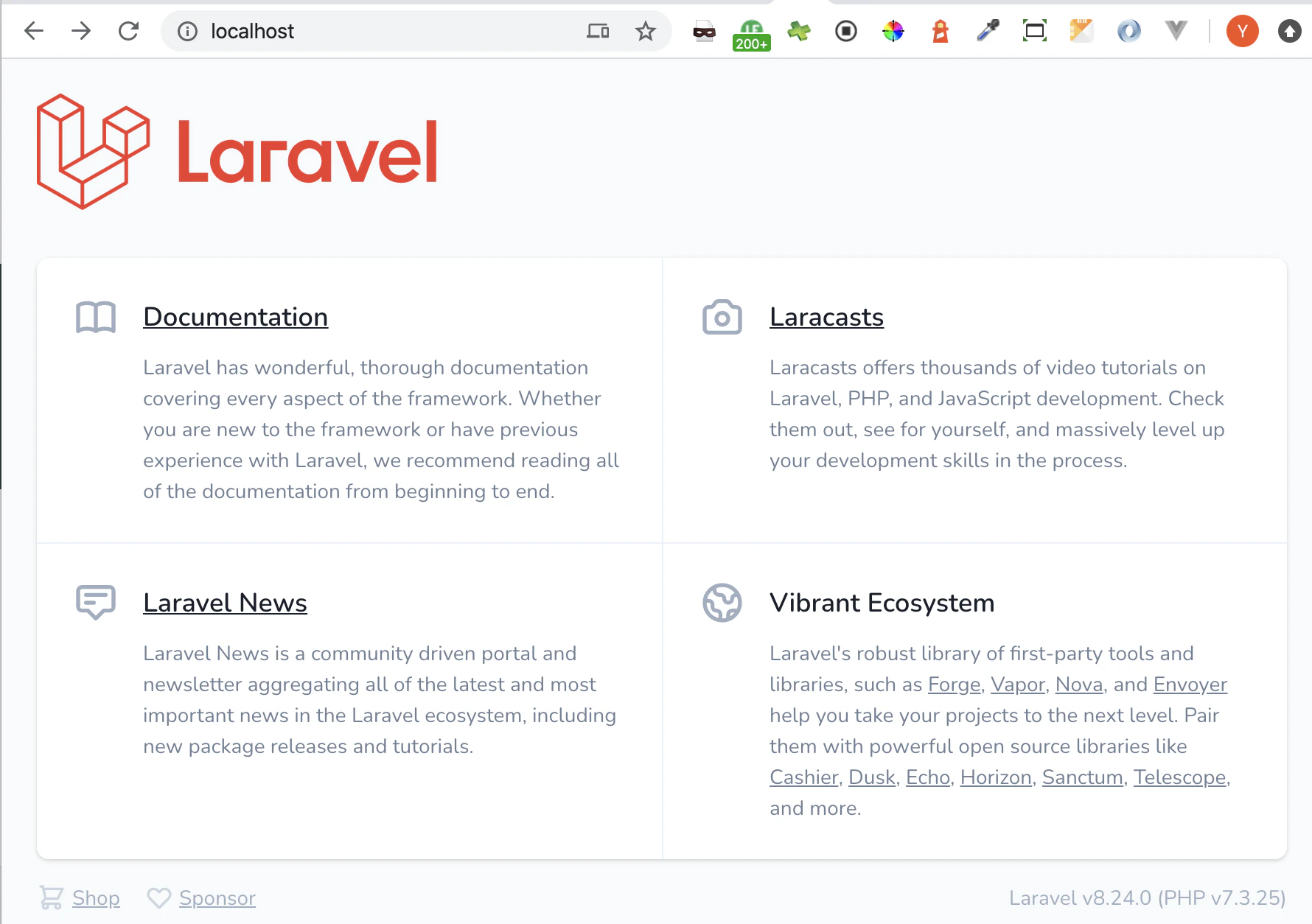Click the Laravel logo

[x=237, y=152]
